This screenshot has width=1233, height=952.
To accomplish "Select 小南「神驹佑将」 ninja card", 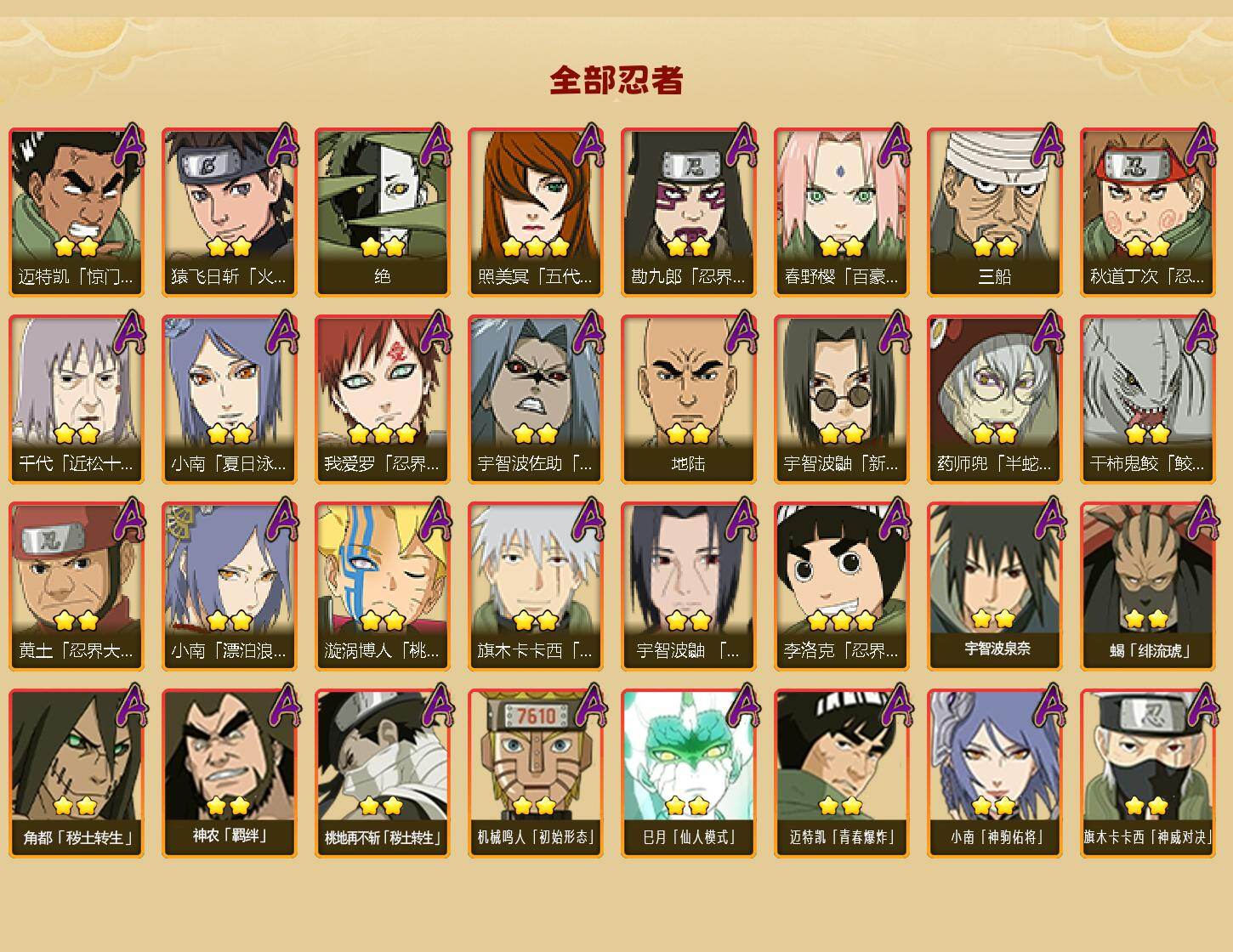I will pos(994,773).
